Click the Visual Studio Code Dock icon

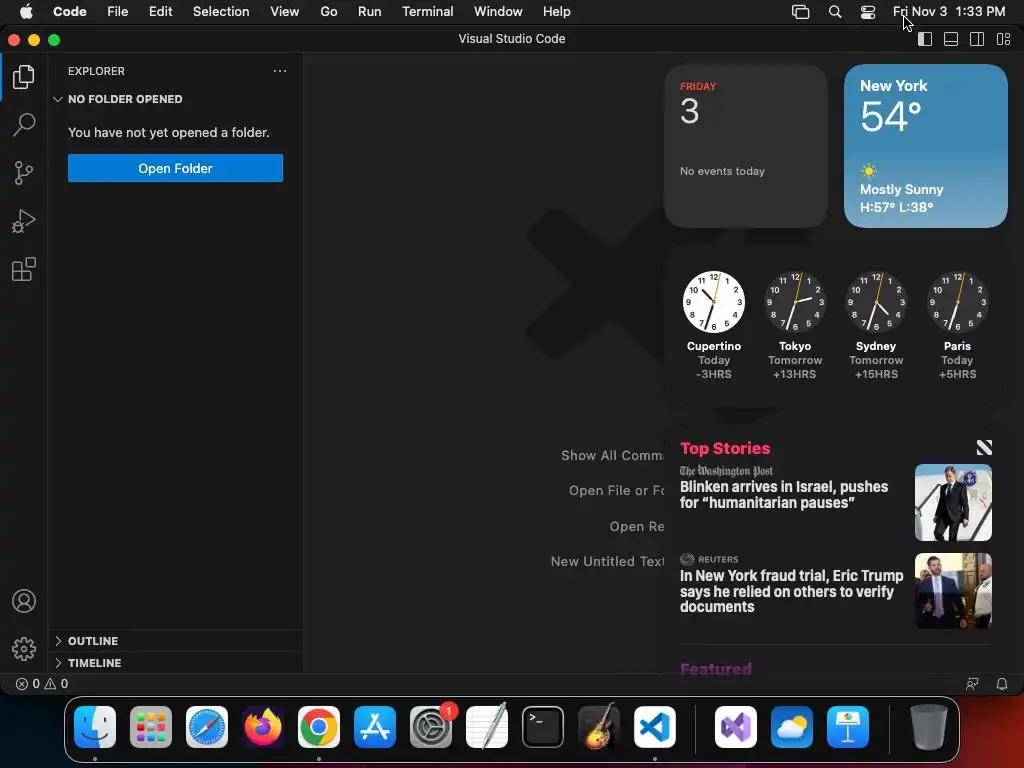[x=655, y=727]
